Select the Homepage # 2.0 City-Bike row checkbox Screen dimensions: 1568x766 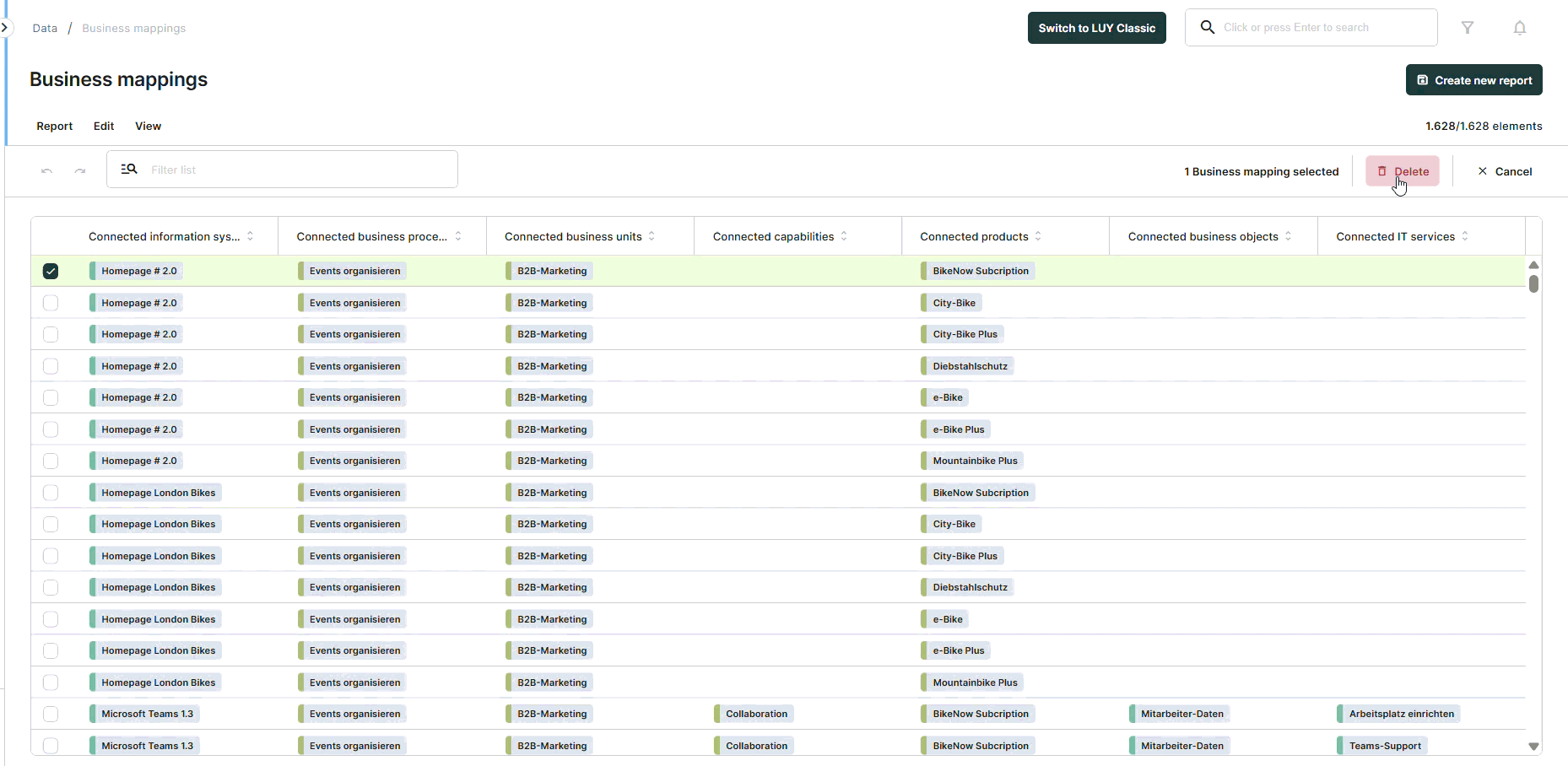point(51,303)
